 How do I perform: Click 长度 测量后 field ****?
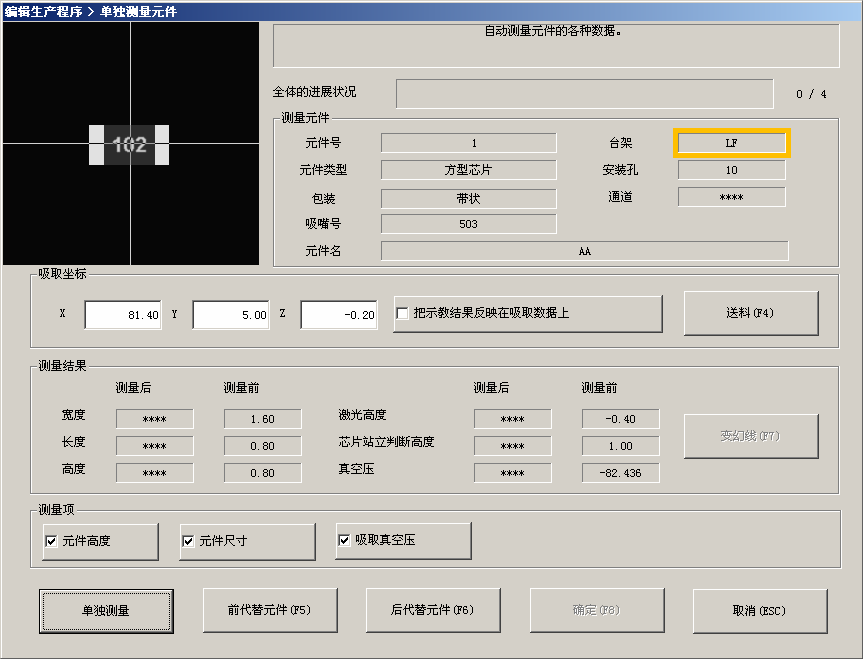click(x=155, y=446)
